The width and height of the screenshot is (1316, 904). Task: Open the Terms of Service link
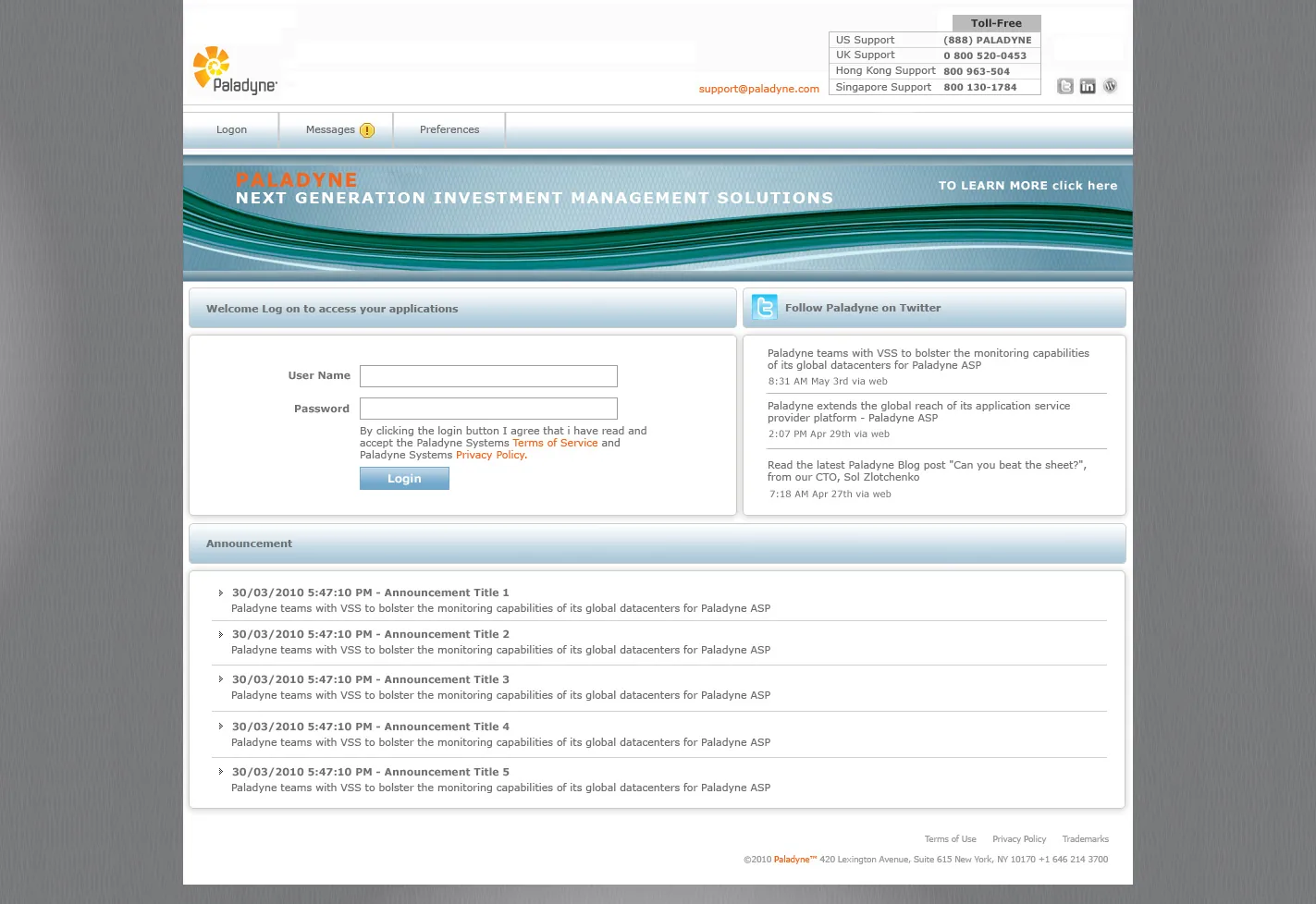[555, 443]
